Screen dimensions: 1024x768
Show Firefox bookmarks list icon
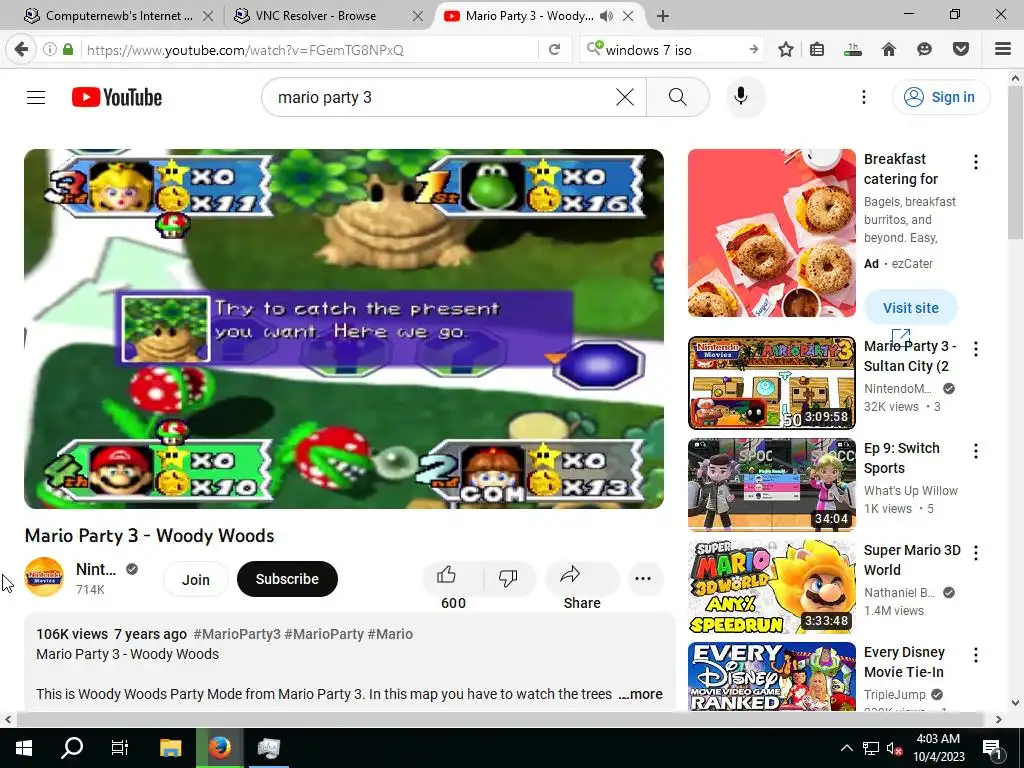(817, 50)
